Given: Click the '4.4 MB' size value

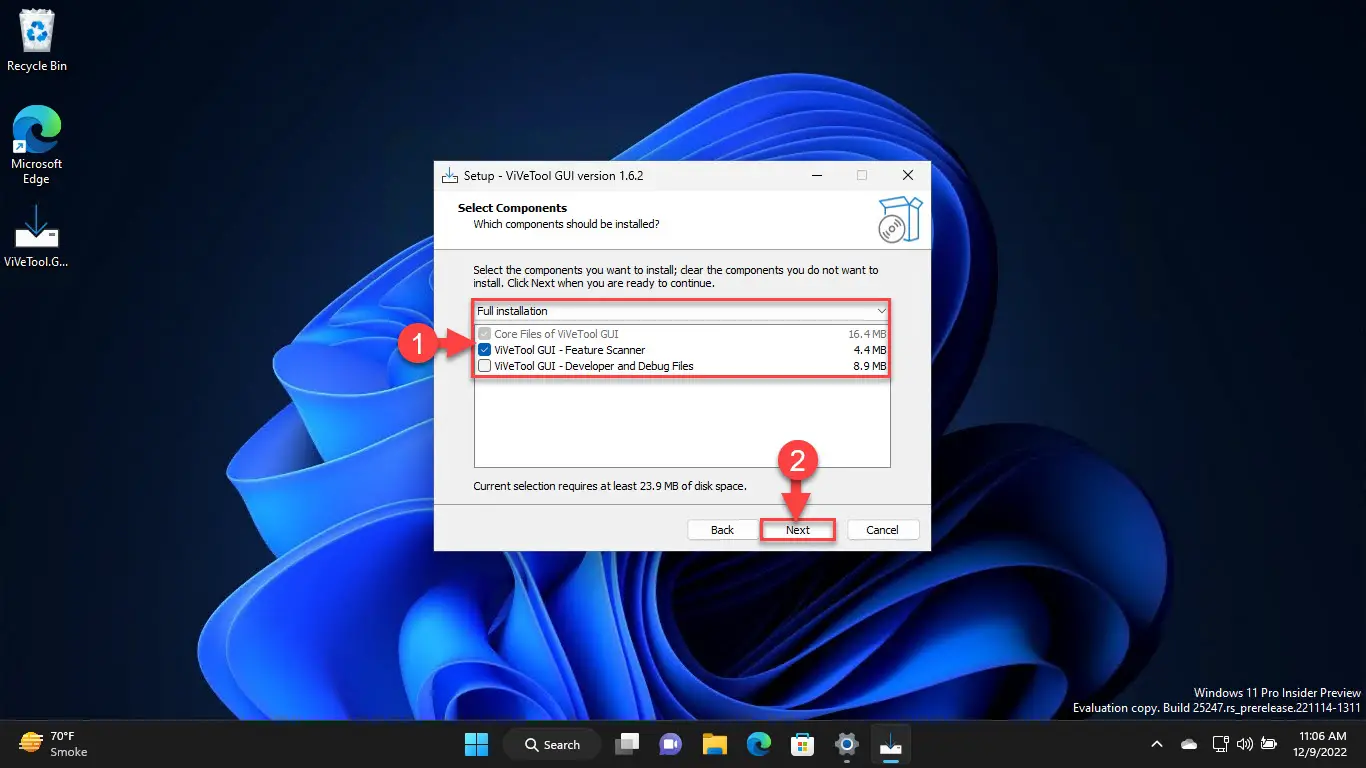Looking at the screenshot, I should [x=870, y=350].
